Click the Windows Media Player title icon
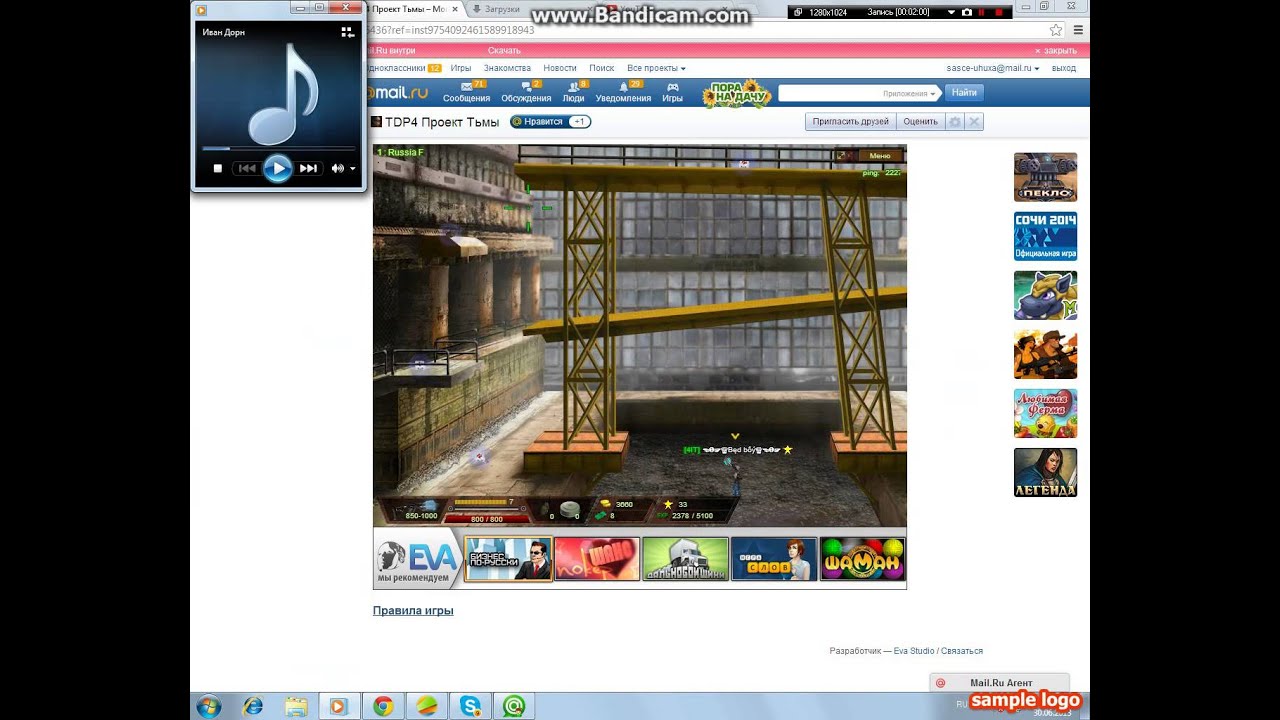1280x720 pixels. click(x=202, y=10)
